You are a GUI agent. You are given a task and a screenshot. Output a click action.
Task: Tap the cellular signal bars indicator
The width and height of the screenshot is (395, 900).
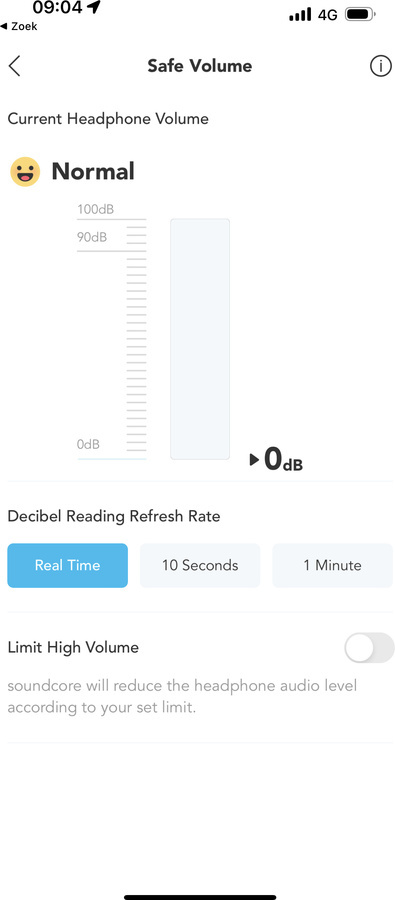[x=300, y=14]
